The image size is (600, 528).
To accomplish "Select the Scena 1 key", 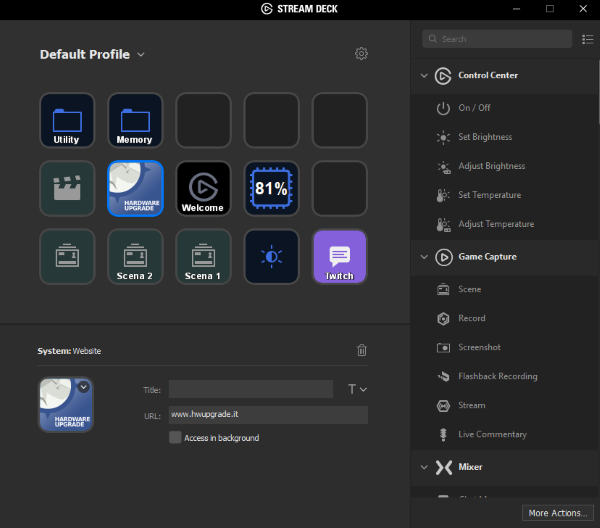I will pos(203,256).
